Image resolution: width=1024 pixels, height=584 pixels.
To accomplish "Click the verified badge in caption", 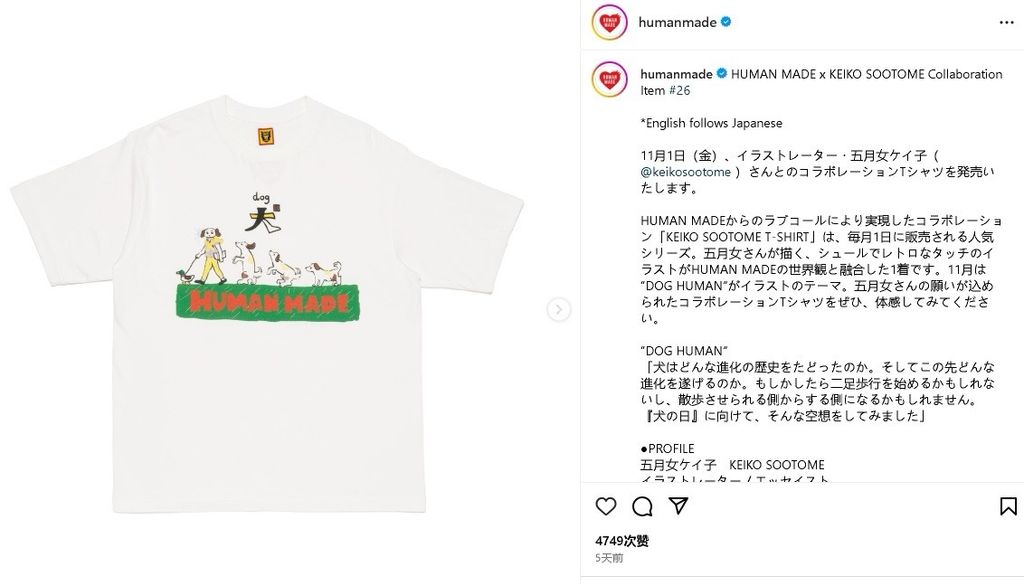I will click(722, 74).
